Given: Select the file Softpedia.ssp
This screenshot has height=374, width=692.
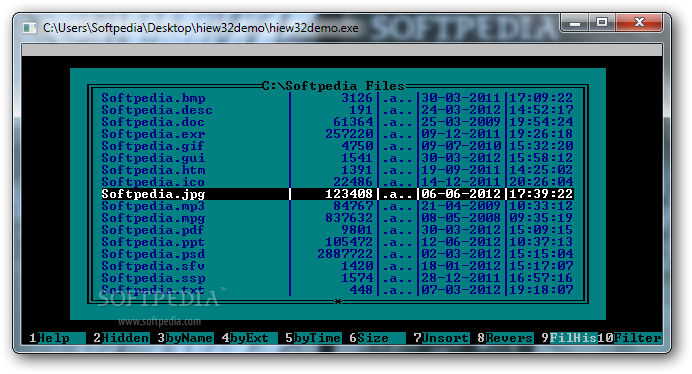Looking at the screenshot, I should [x=153, y=278].
